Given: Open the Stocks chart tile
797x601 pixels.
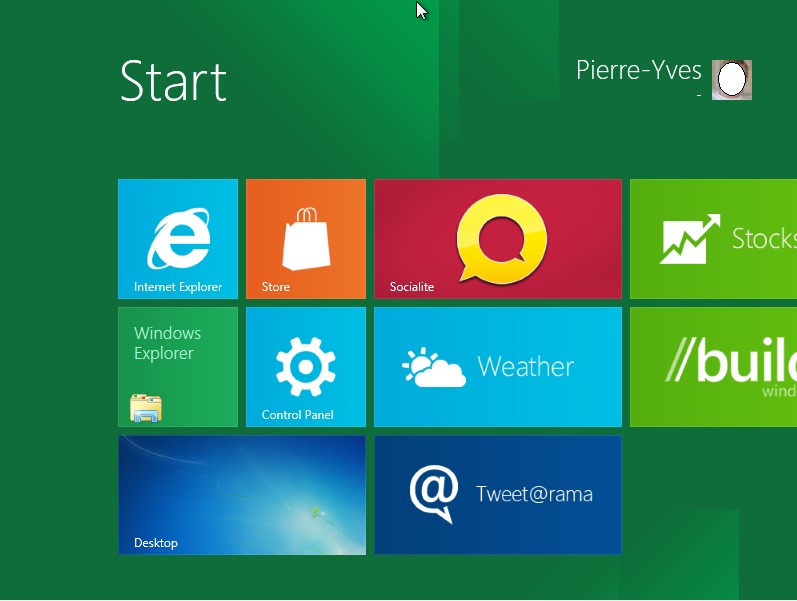Looking at the screenshot, I should tap(714, 239).
